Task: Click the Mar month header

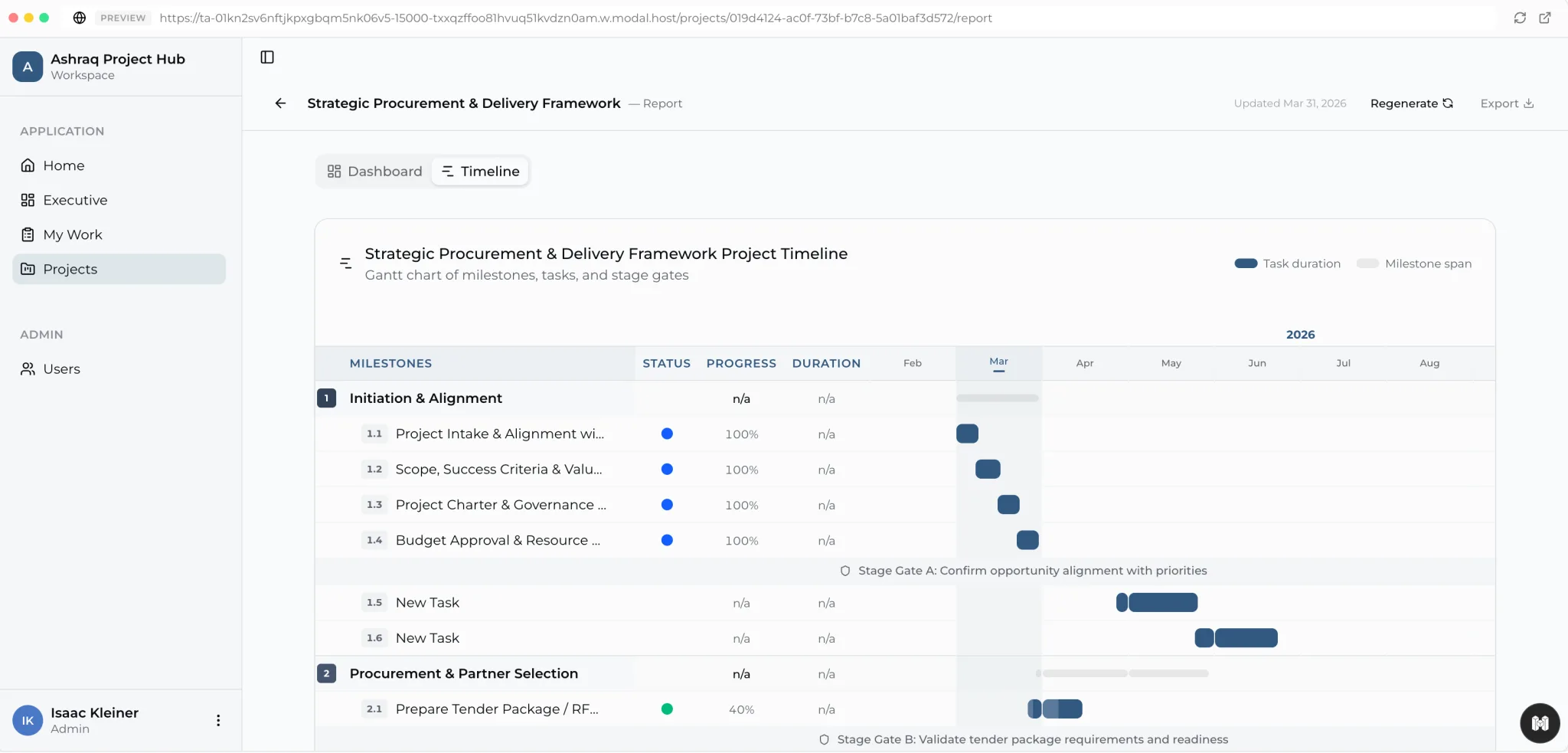Action: point(998,362)
